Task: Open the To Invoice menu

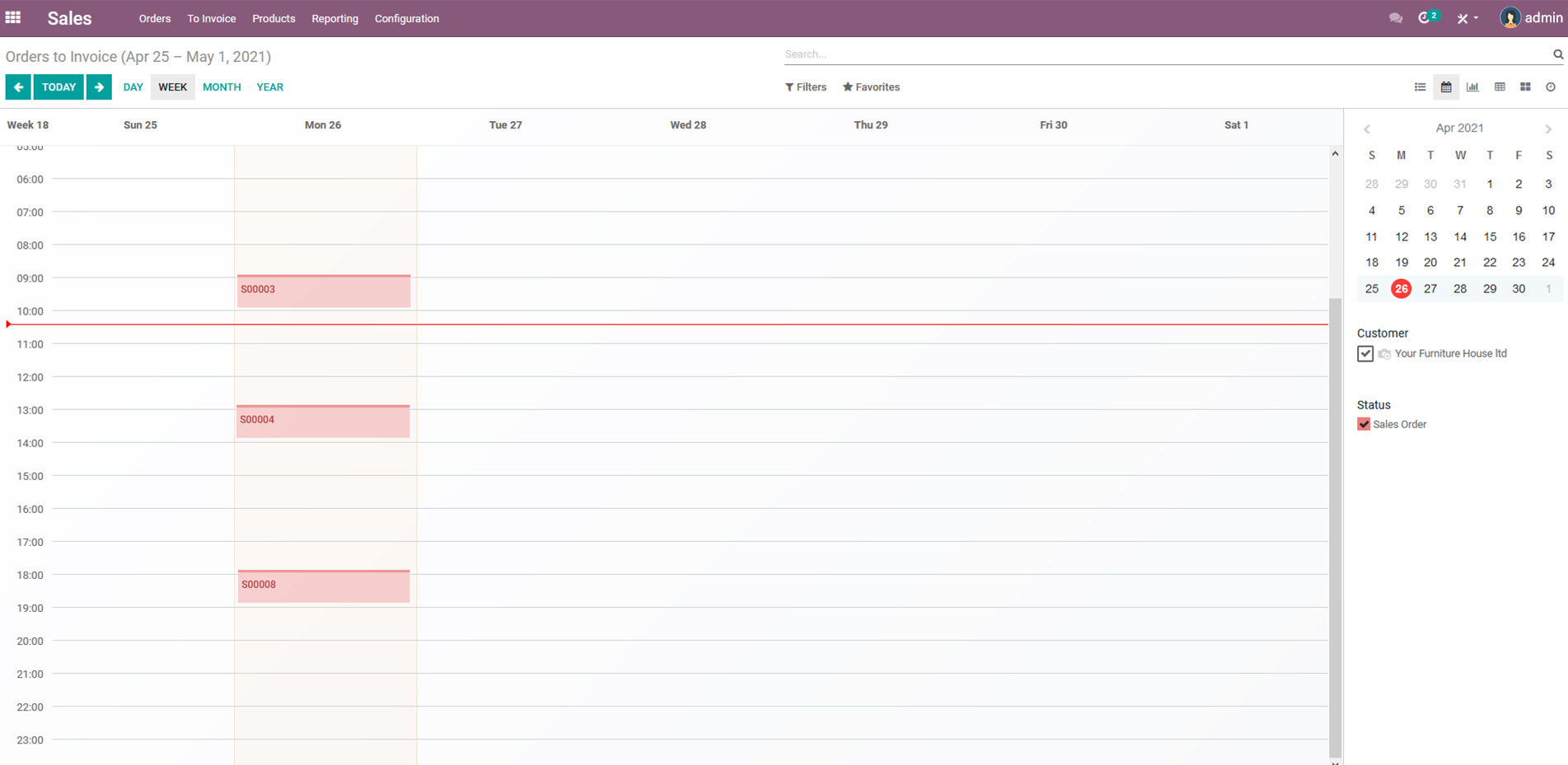Action: tap(211, 19)
